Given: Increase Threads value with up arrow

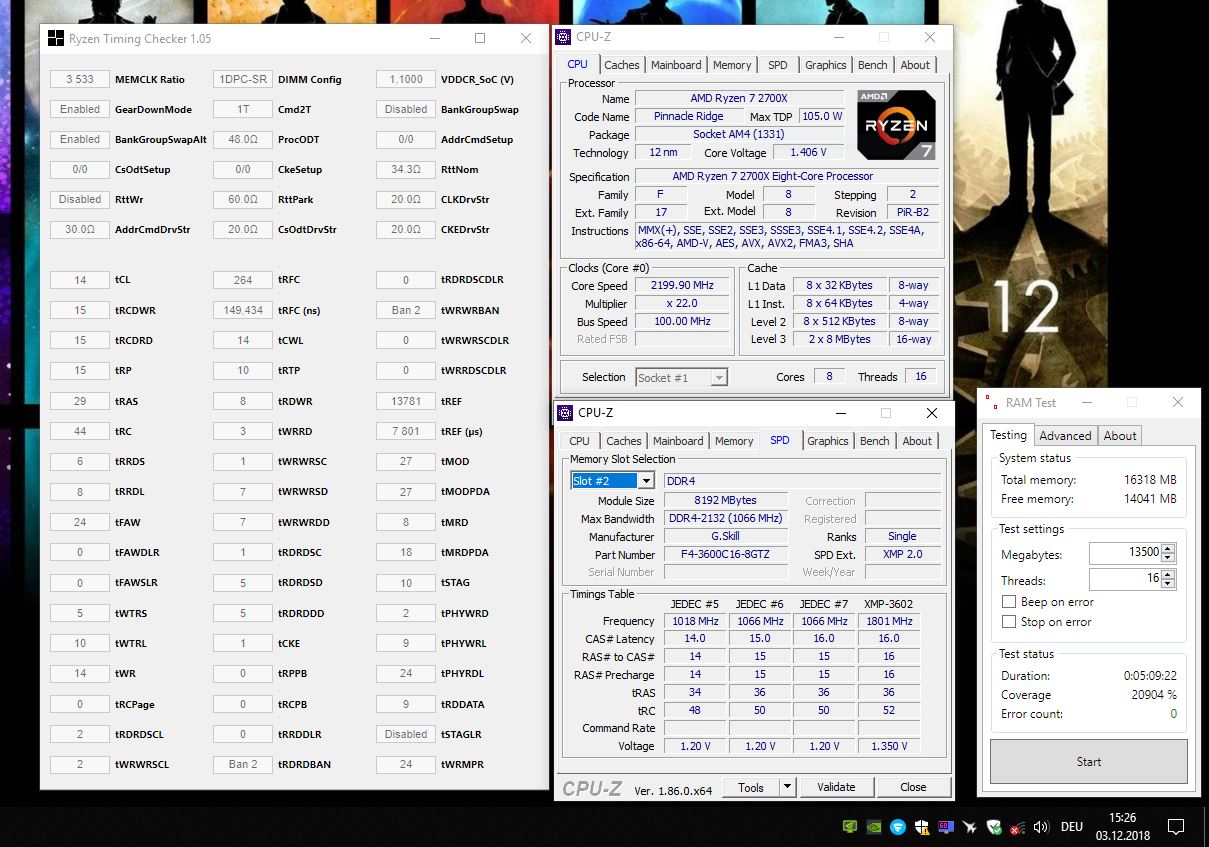Looking at the screenshot, I should [x=1169, y=574].
